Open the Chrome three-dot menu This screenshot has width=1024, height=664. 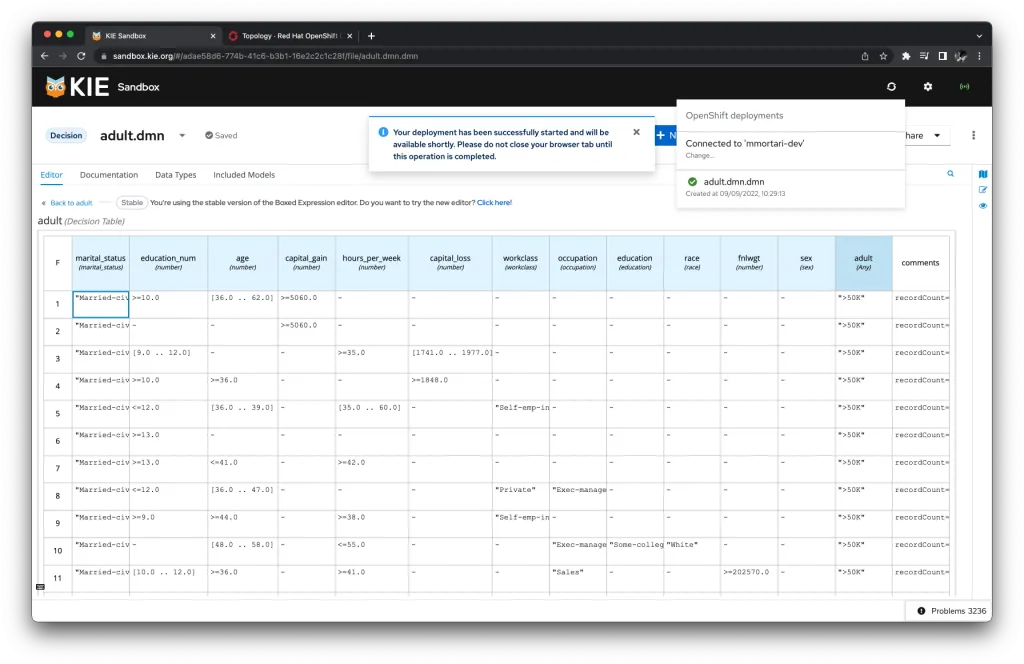pos(979,56)
